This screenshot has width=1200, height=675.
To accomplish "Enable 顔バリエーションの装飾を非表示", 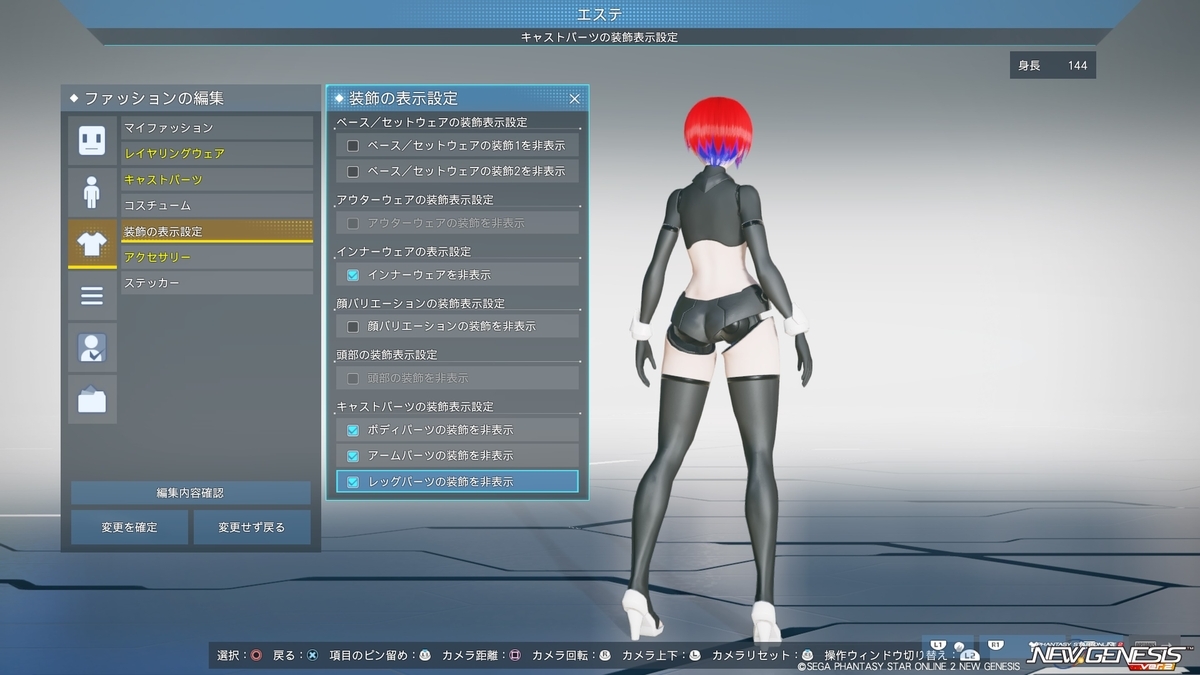I will (353, 326).
